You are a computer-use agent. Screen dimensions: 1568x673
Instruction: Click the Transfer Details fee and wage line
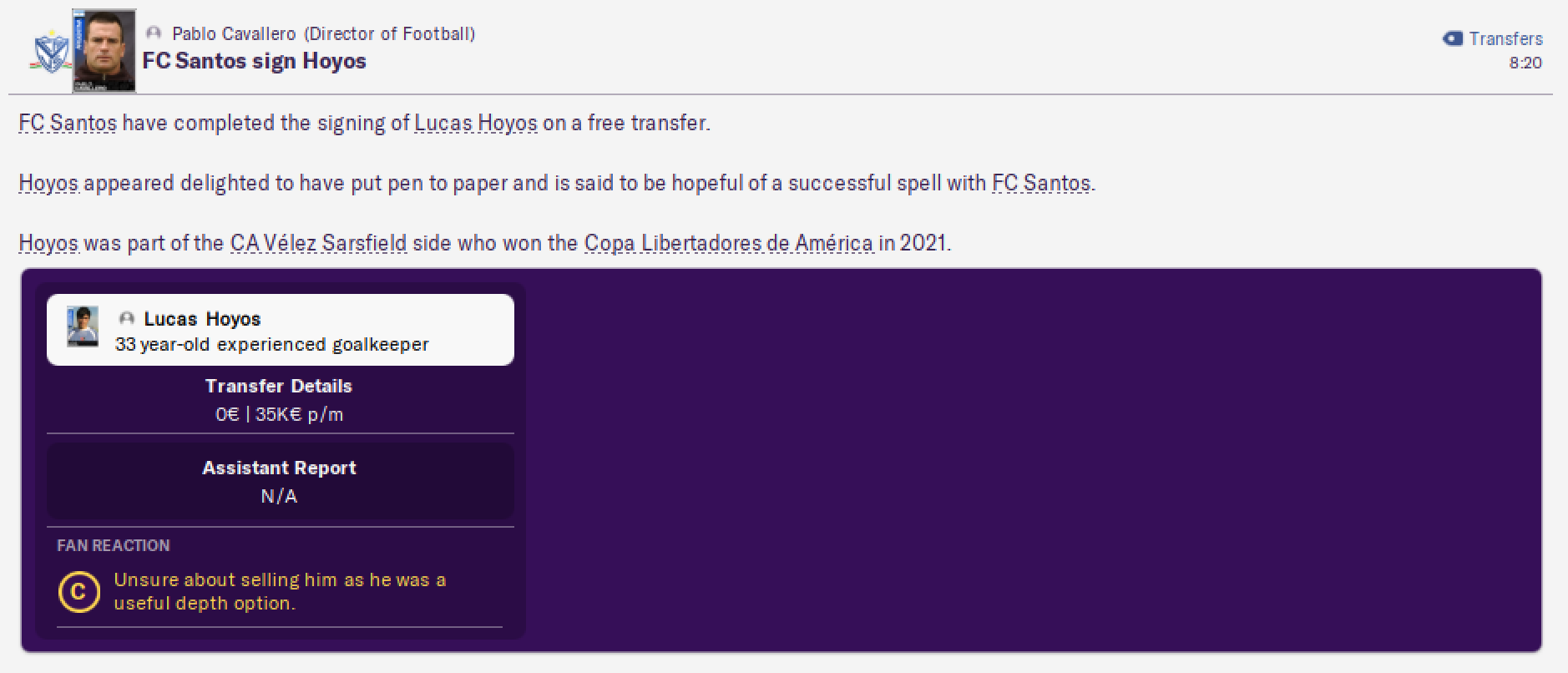[280, 414]
